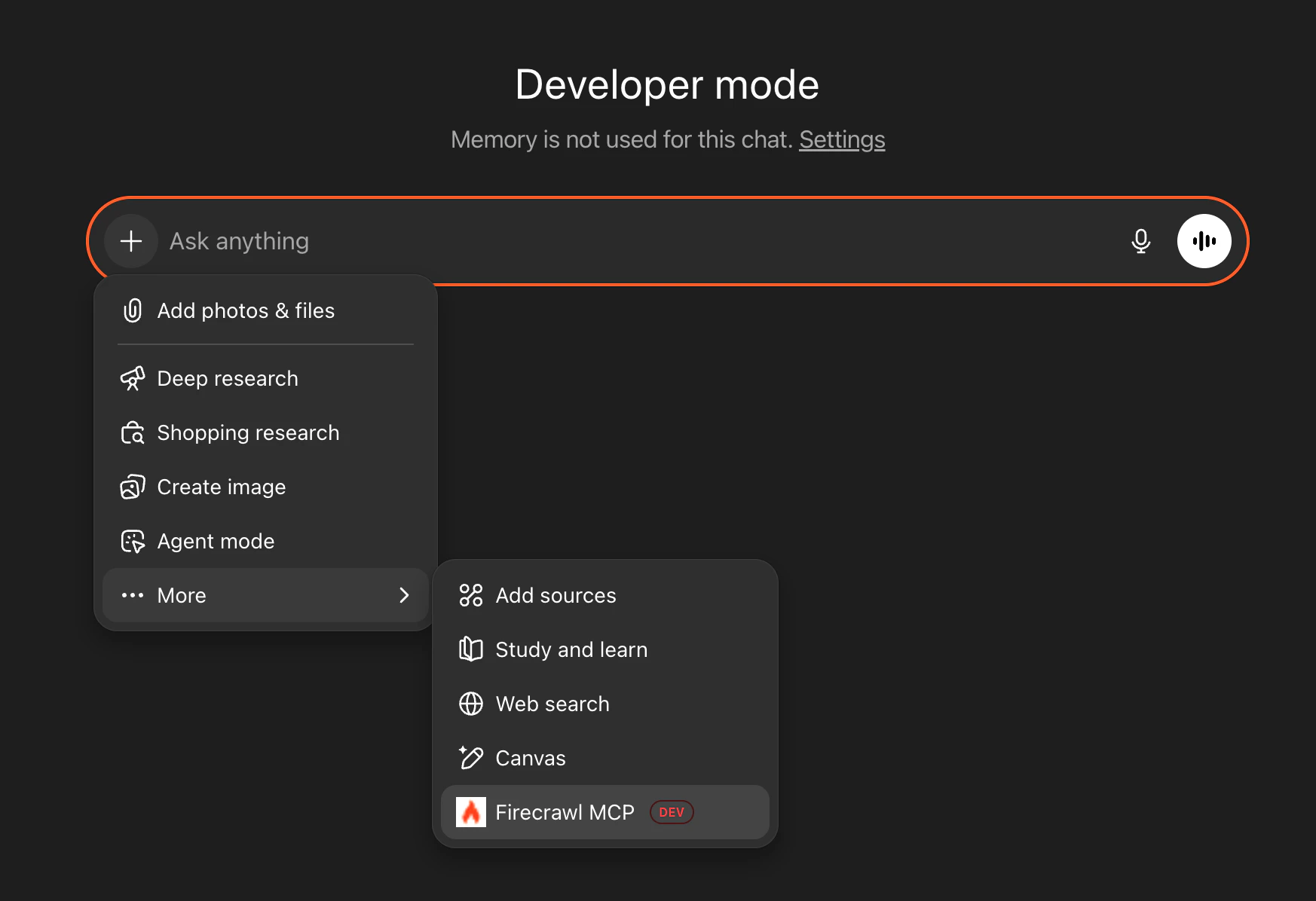
Task: Click the Canvas pencil icon
Action: click(470, 758)
